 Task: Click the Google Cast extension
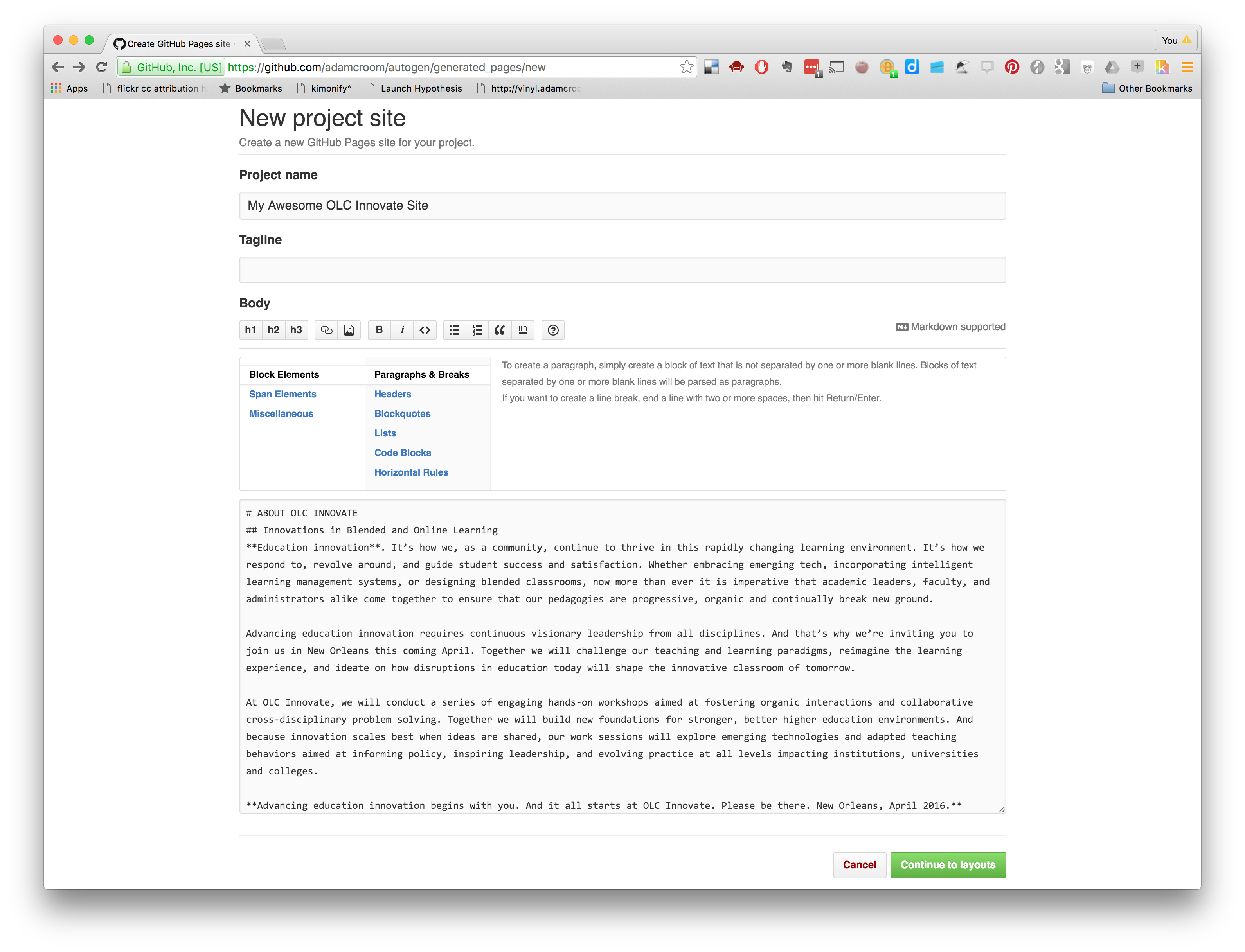click(837, 67)
